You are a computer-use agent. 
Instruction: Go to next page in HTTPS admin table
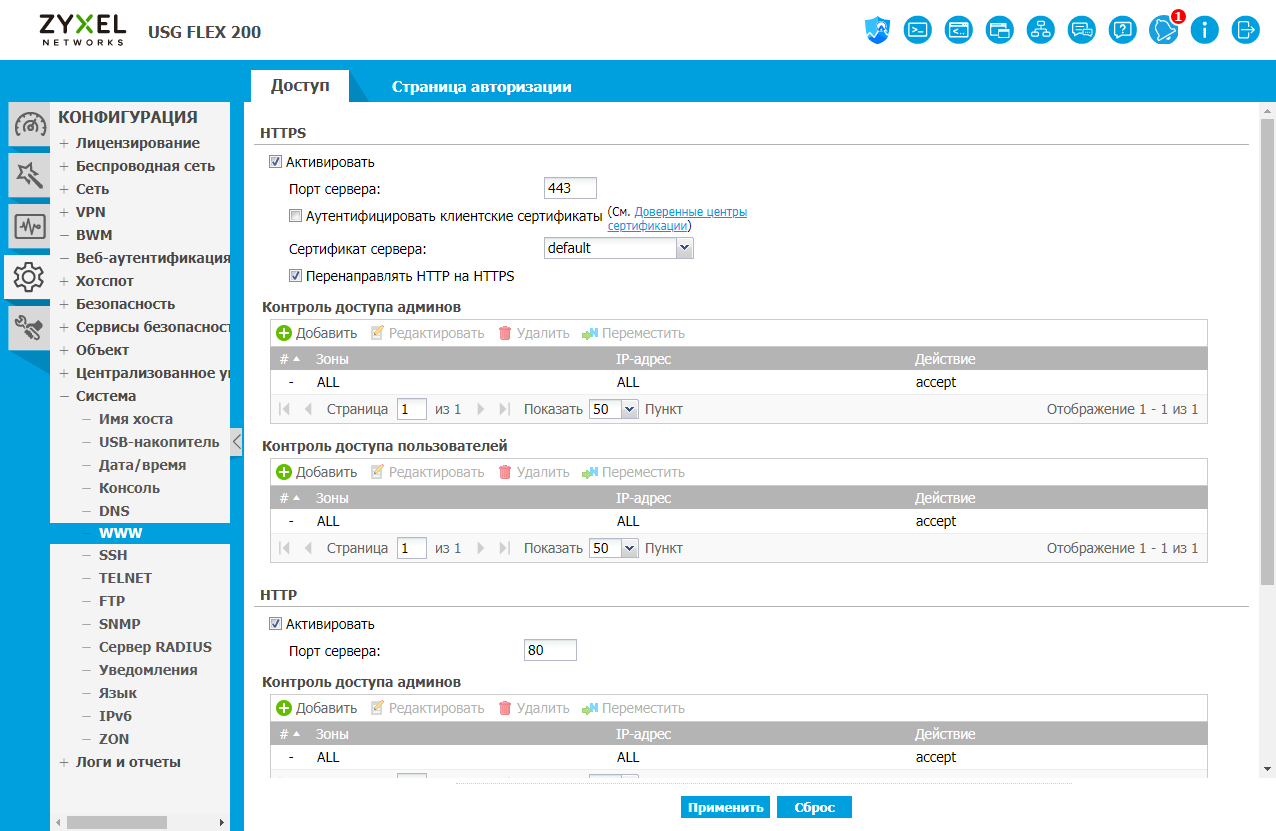pos(481,409)
